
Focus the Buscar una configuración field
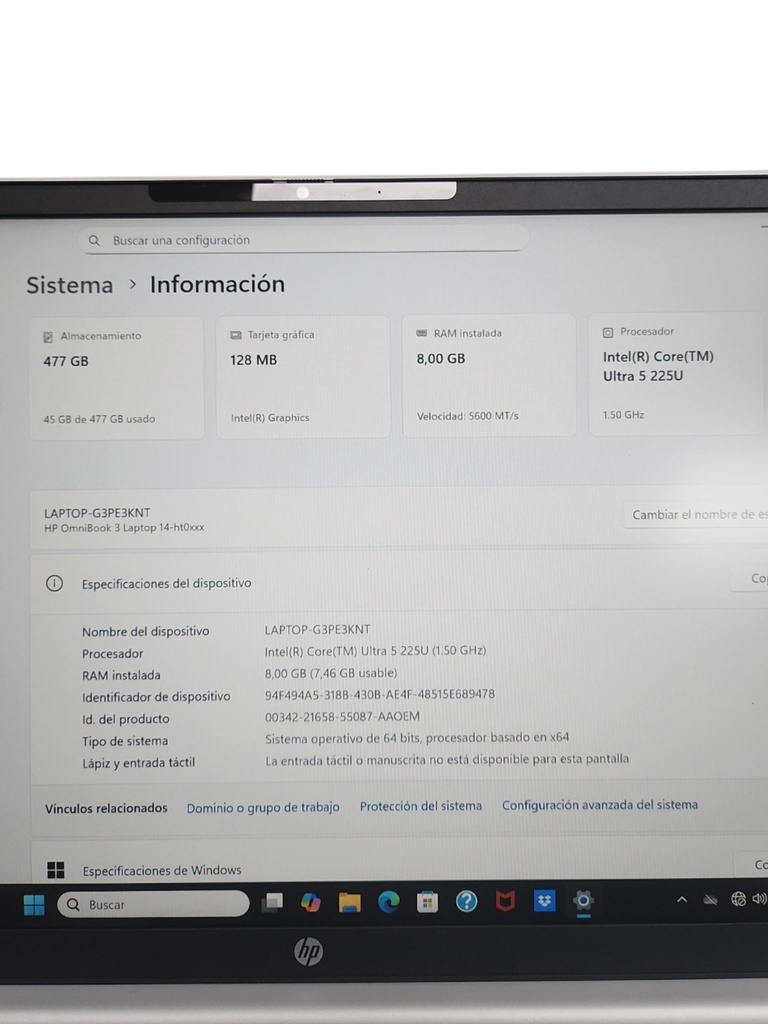(304, 239)
